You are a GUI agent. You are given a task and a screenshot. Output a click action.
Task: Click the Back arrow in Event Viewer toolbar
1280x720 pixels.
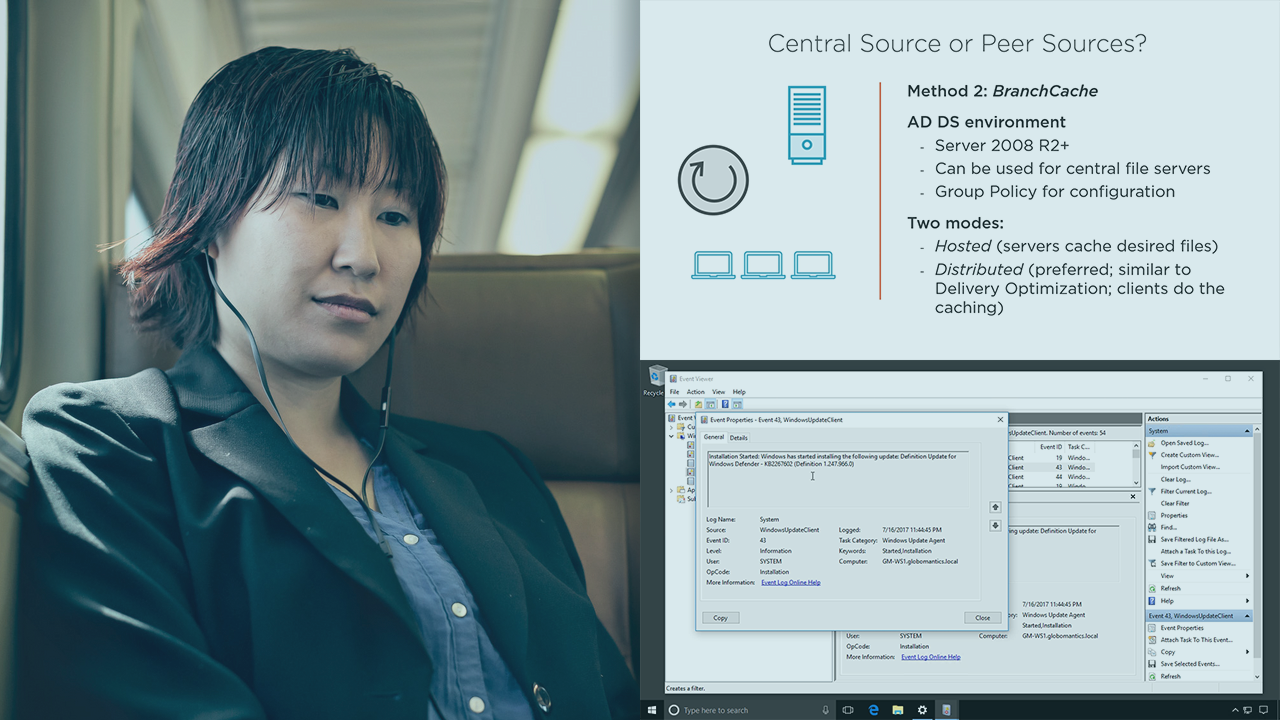(x=673, y=404)
